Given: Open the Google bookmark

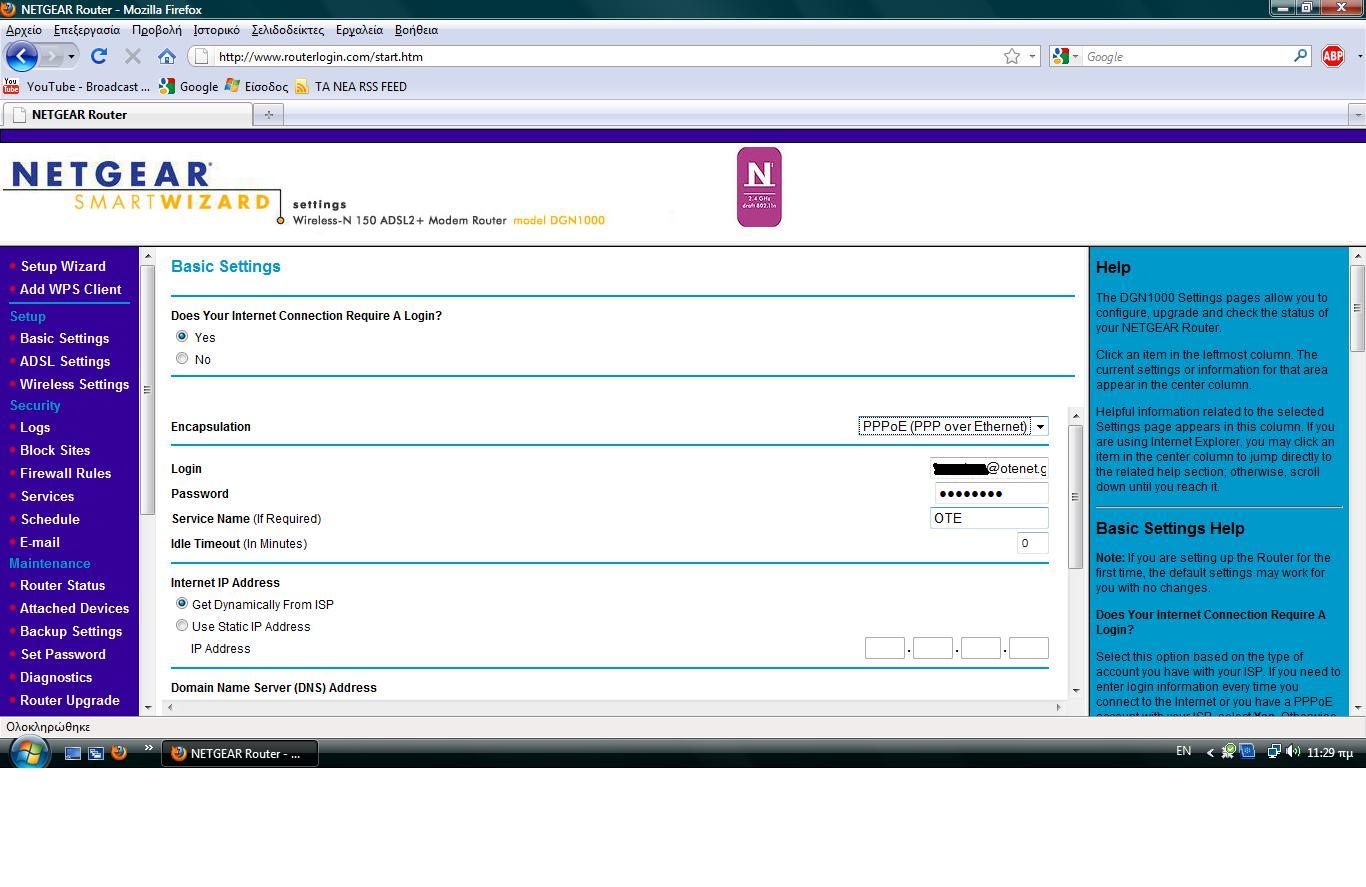Looking at the screenshot, I should (x=188, y=86).
